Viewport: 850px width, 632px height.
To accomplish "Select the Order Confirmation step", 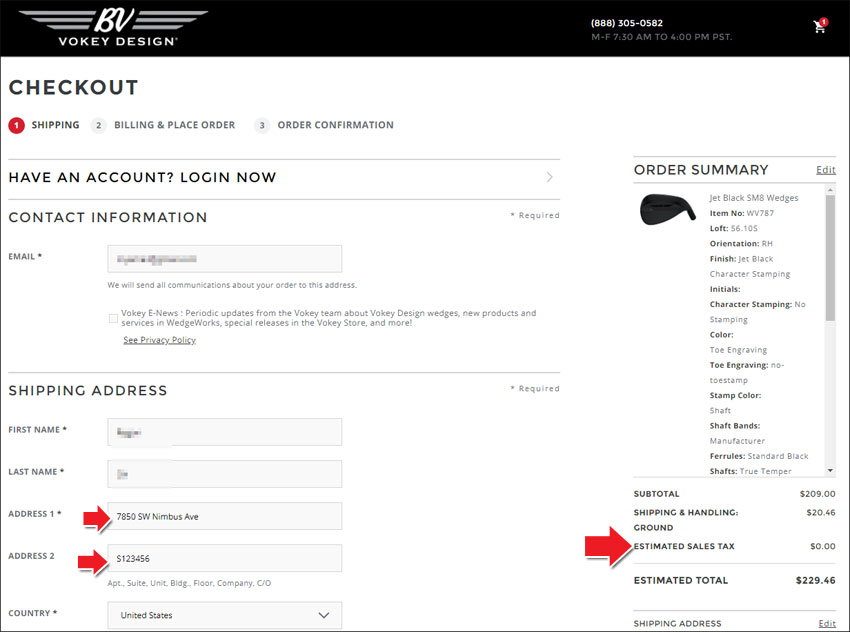I will click(x=324, y=125).
